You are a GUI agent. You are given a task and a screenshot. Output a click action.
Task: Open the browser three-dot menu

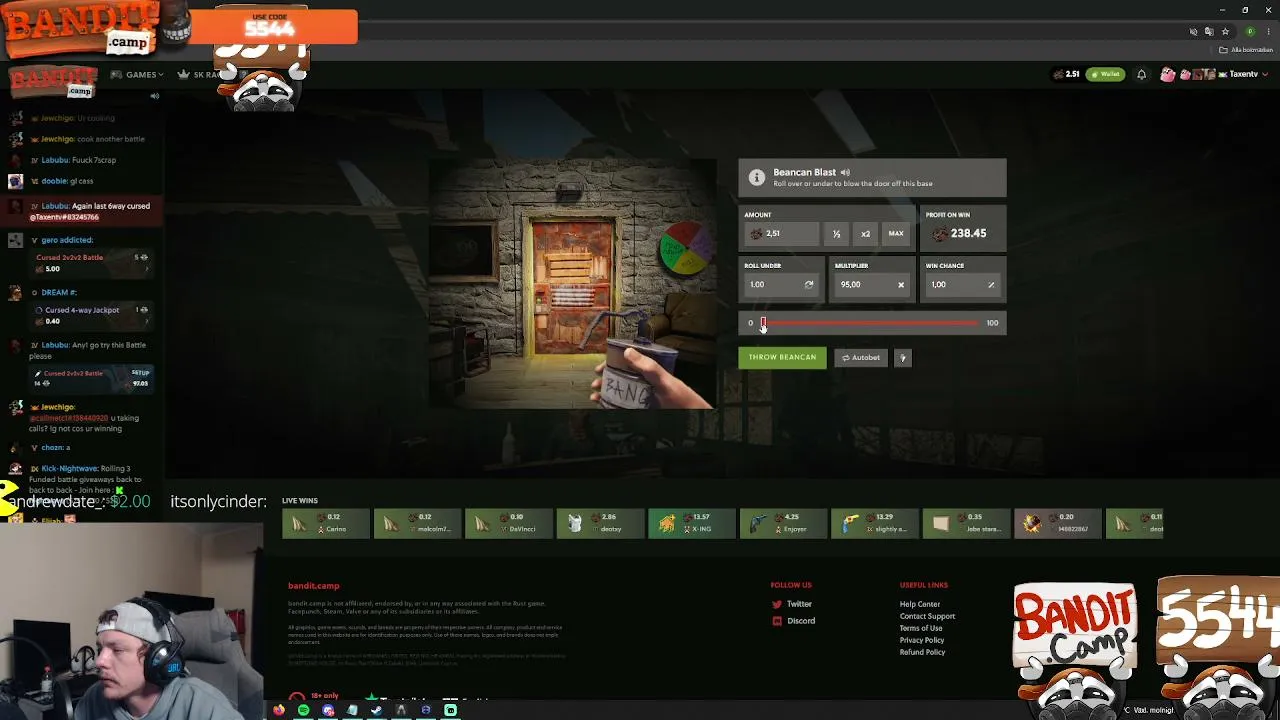(1268, 32)
